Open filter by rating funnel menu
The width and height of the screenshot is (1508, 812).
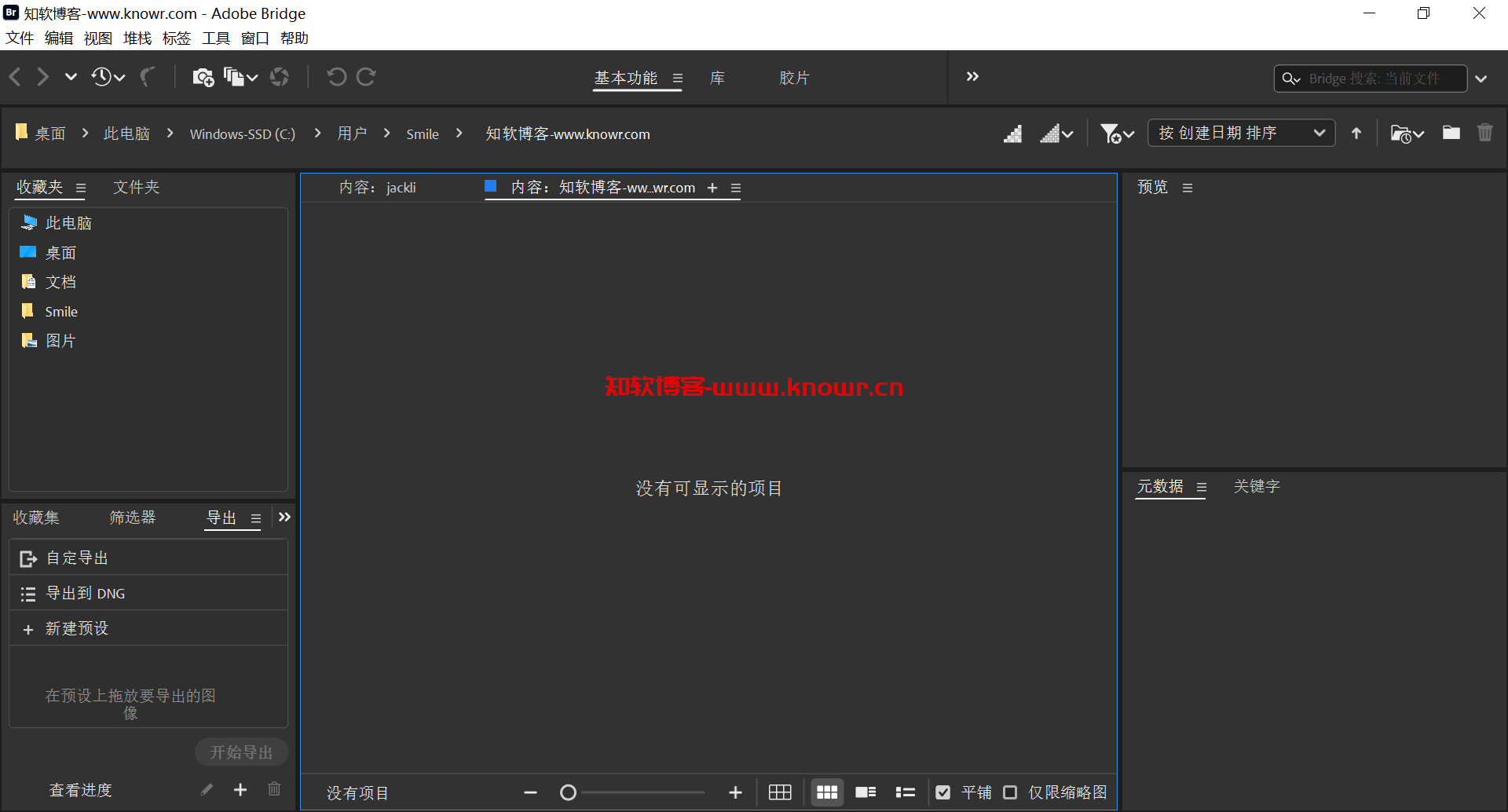pyautogui.click(x=1117, y=134)
